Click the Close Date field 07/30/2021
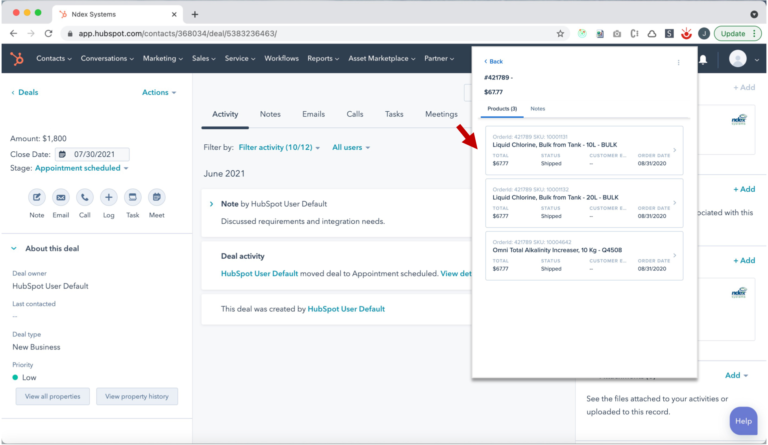Screen dimensions: 768x445 pos(93,154)
